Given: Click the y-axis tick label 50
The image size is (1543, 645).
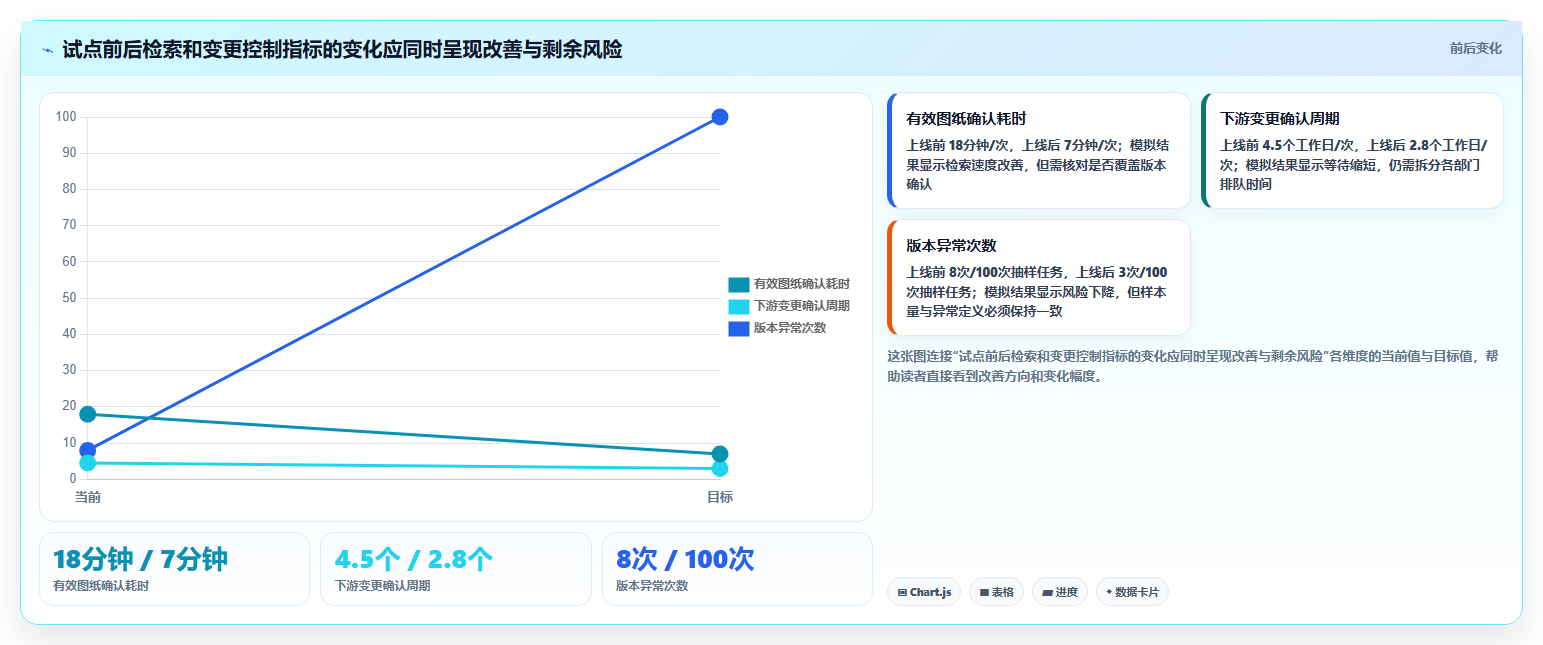Looking at the screenshot, I should click(69, 298).
